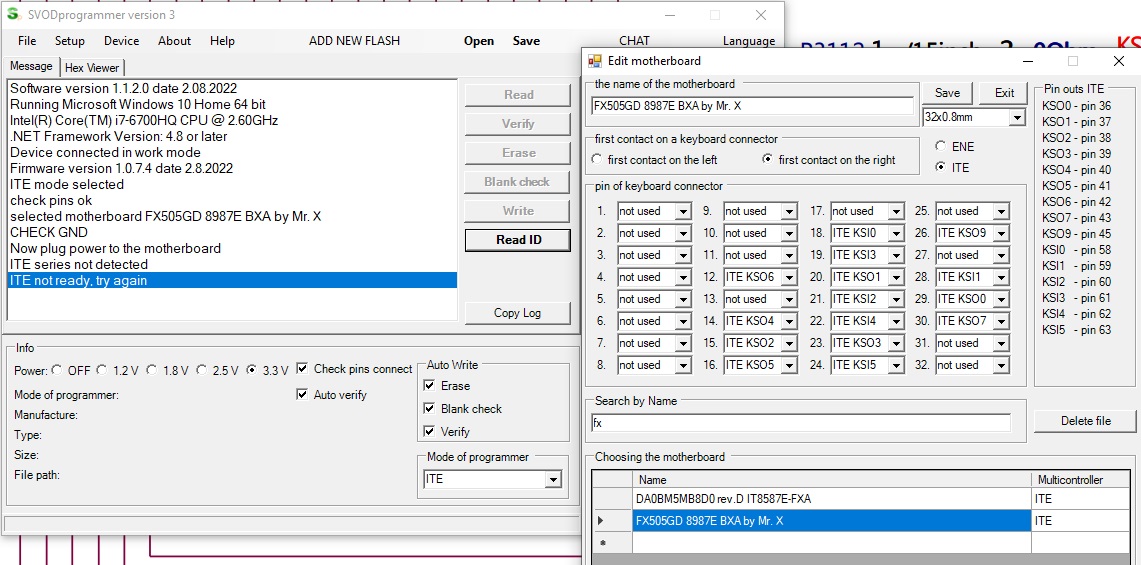Click Save in Edit motherboard dialog
Image resolution: width=1141 pixels, height=565 pixels.
pyautogui.click(x=947, y=93)
